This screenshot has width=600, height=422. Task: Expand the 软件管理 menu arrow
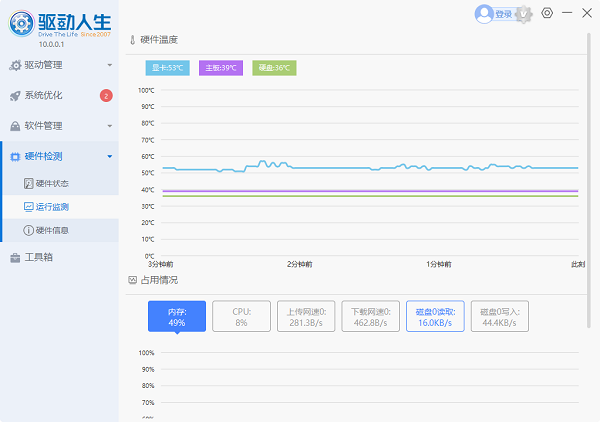(x=110, y=126)
